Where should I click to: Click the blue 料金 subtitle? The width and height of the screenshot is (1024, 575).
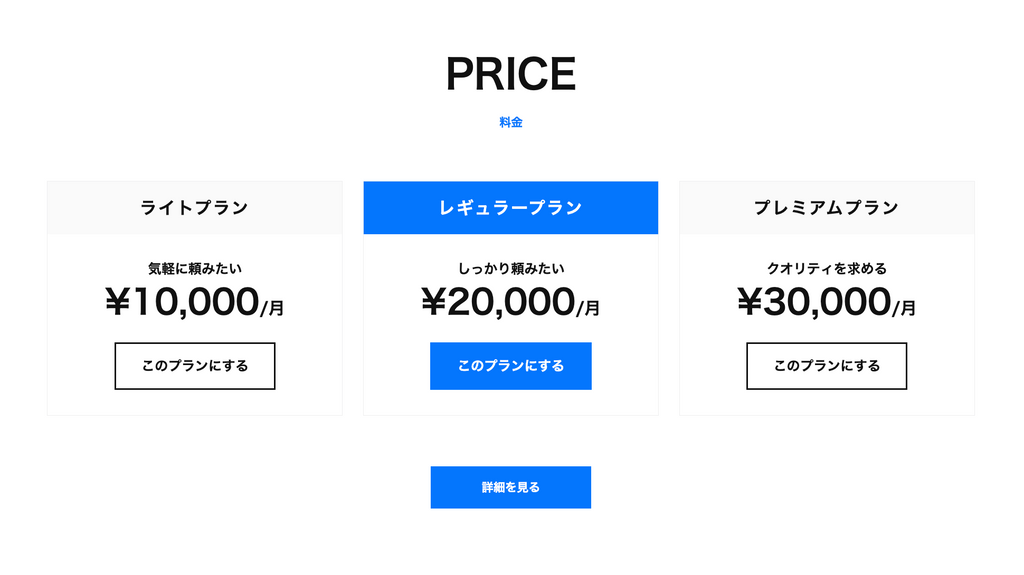tap(511, 122)
